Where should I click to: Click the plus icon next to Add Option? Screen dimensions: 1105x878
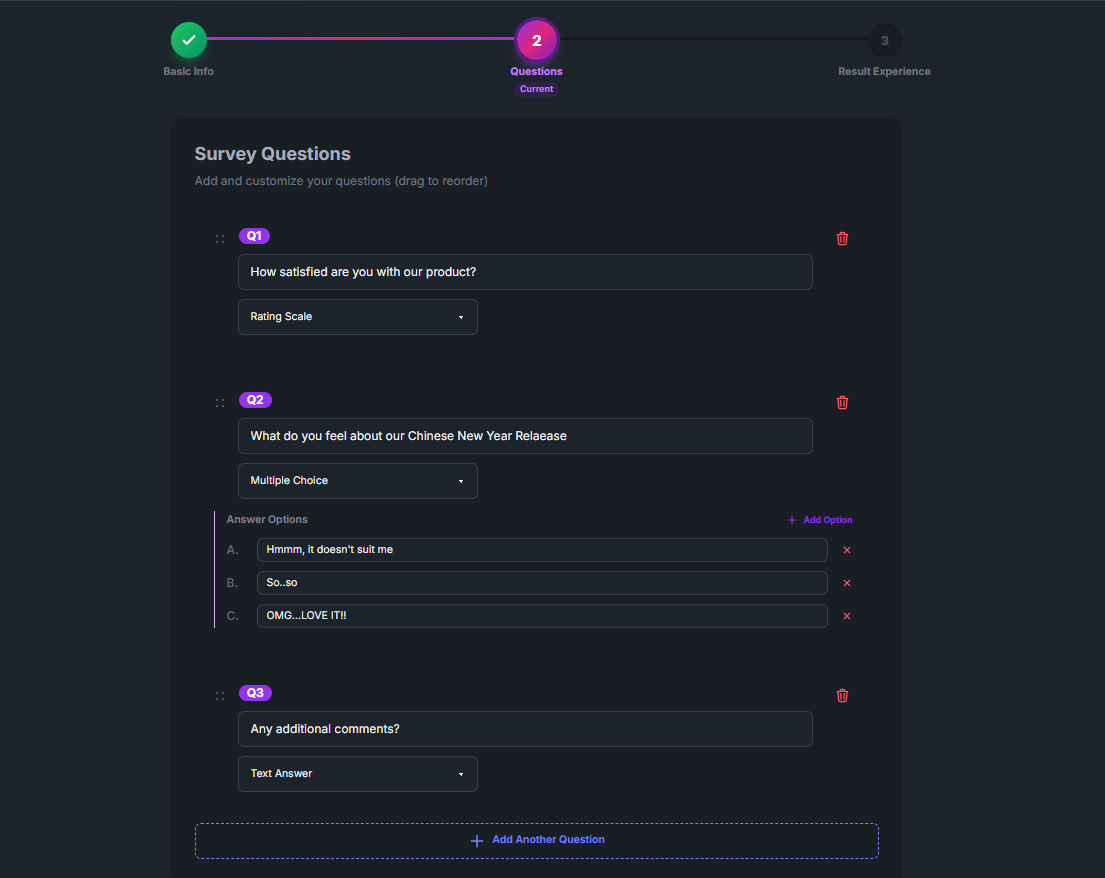pos(793,519)
